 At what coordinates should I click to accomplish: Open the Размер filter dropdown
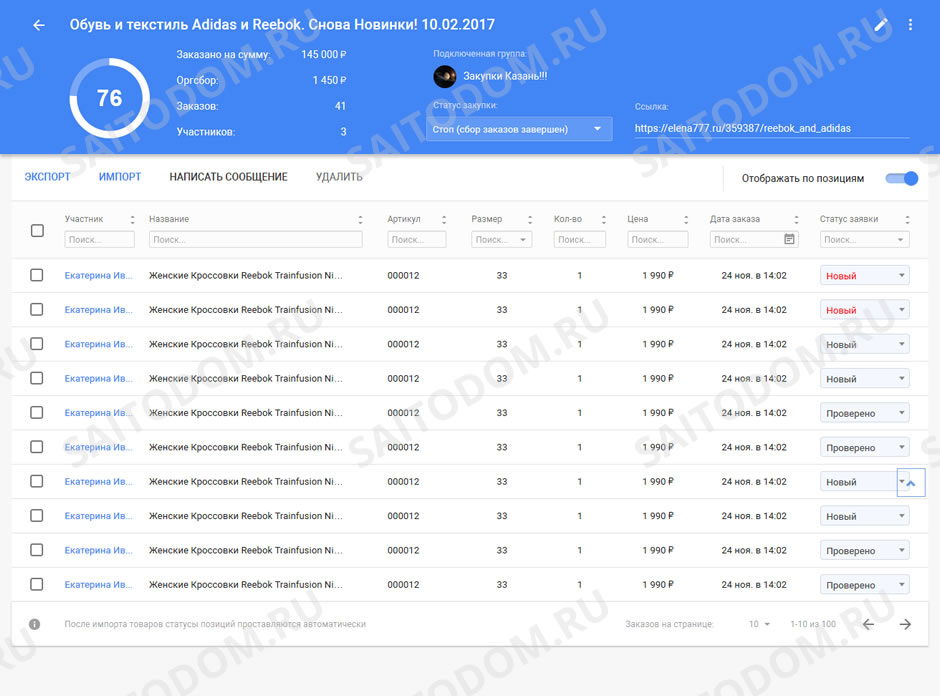pos(502,239)
